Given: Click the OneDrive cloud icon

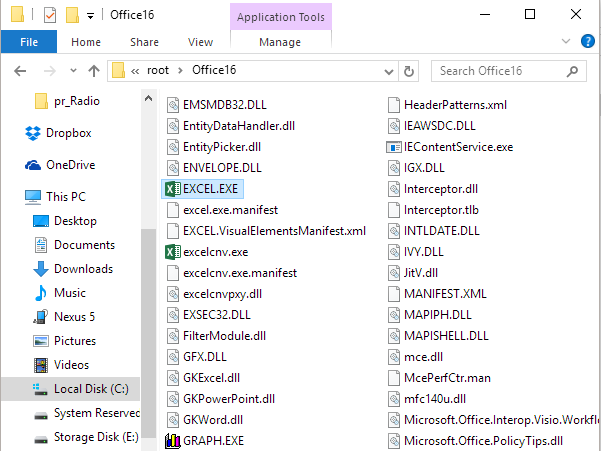Looking at the screenshot, I should tap(33, 165).
